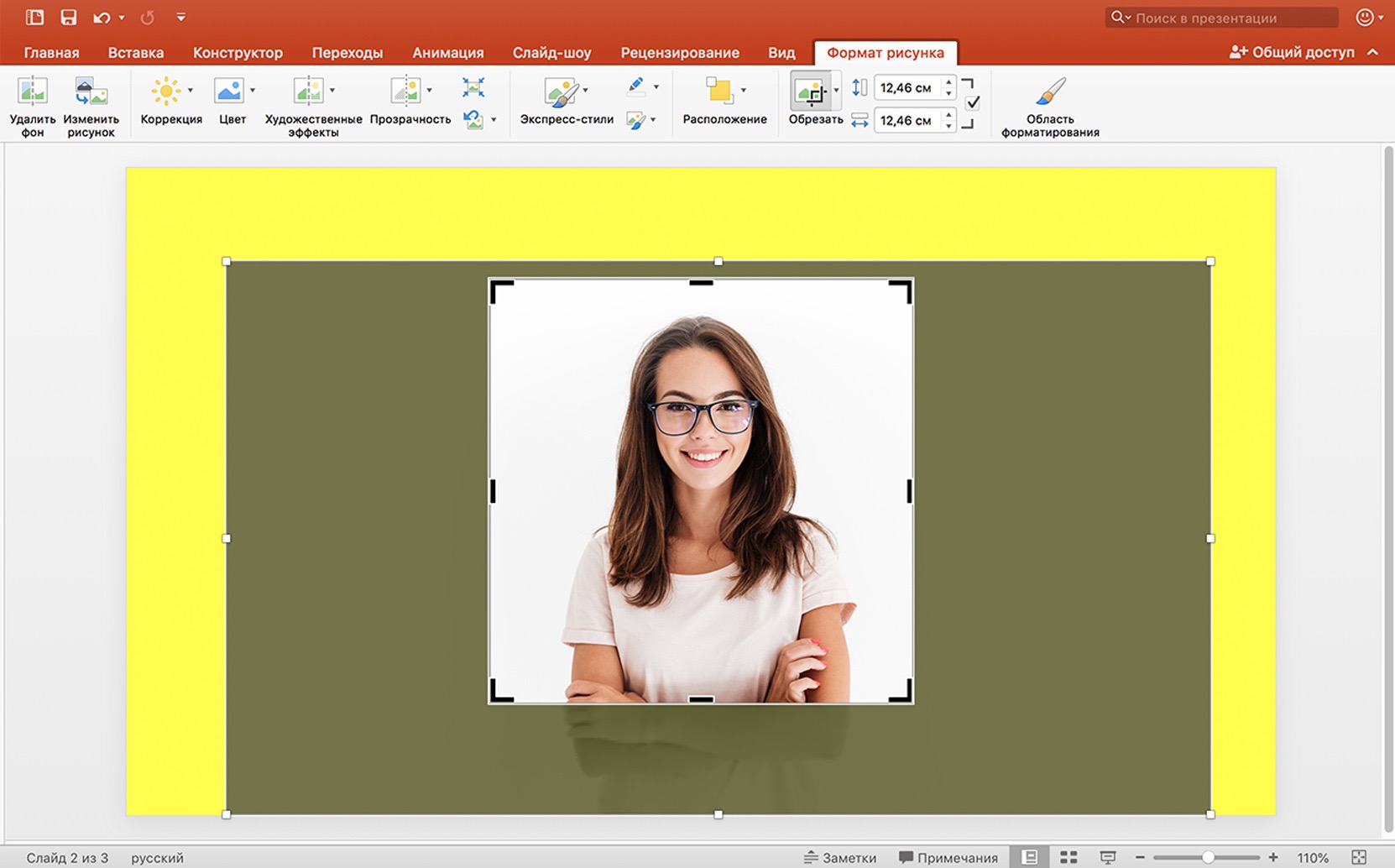This screenshot has width=1395, height=868.
Task: Expand the Цвет dropdown arrow
Action: pyautogui.click(x=253, y=90)
